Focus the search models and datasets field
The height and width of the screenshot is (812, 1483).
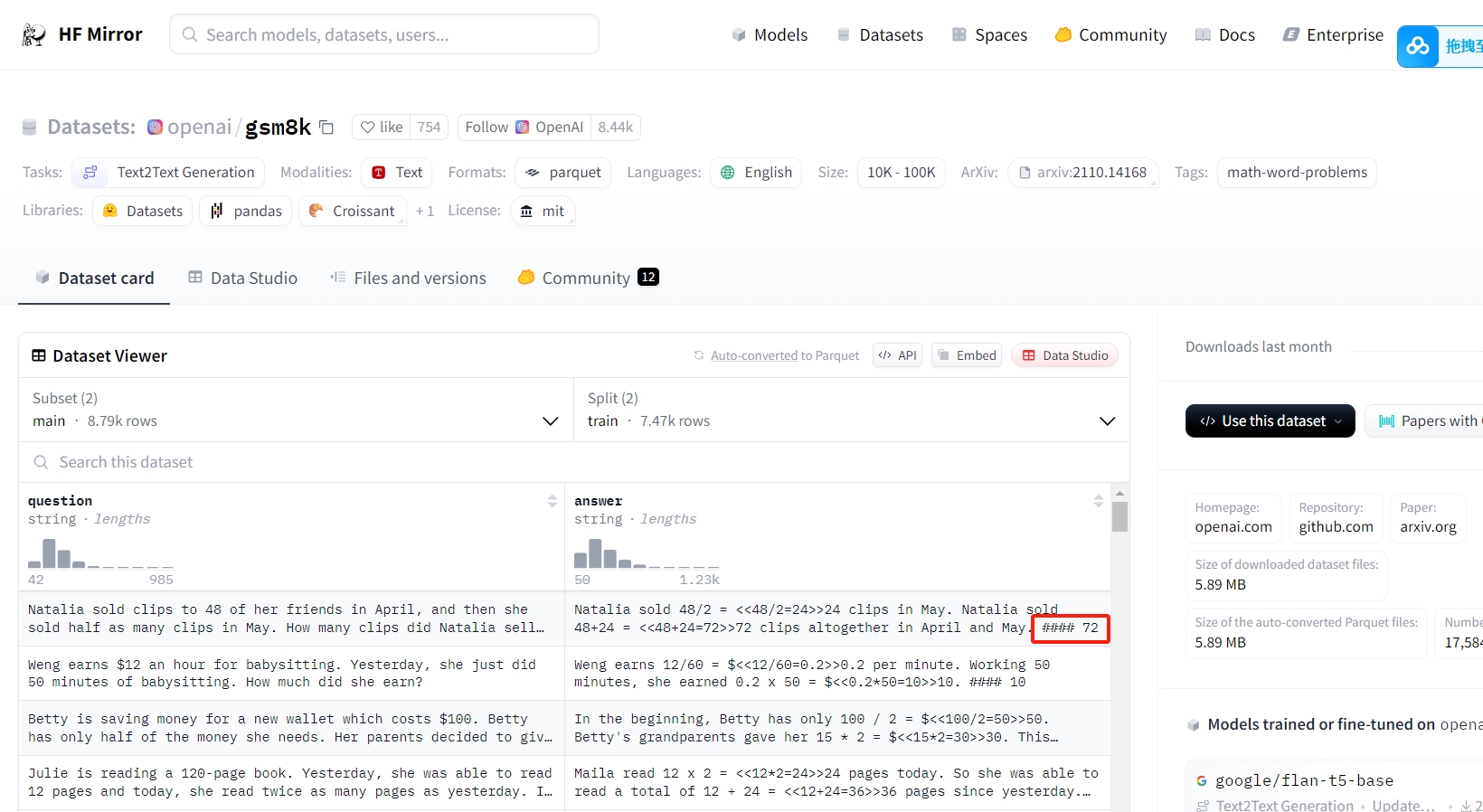[x=384, y=34]
